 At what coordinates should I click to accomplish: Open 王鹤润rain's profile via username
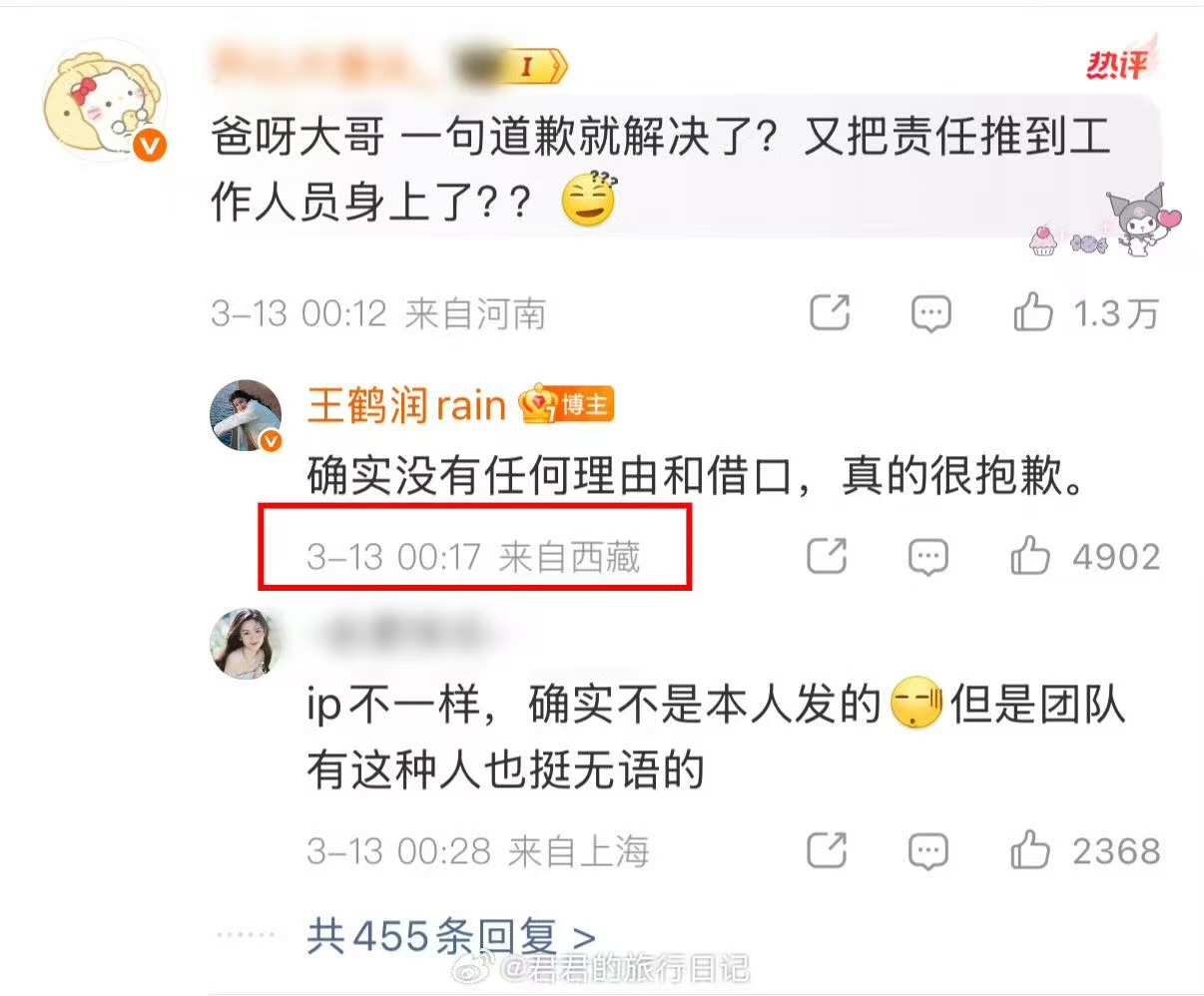pos(406,405)
